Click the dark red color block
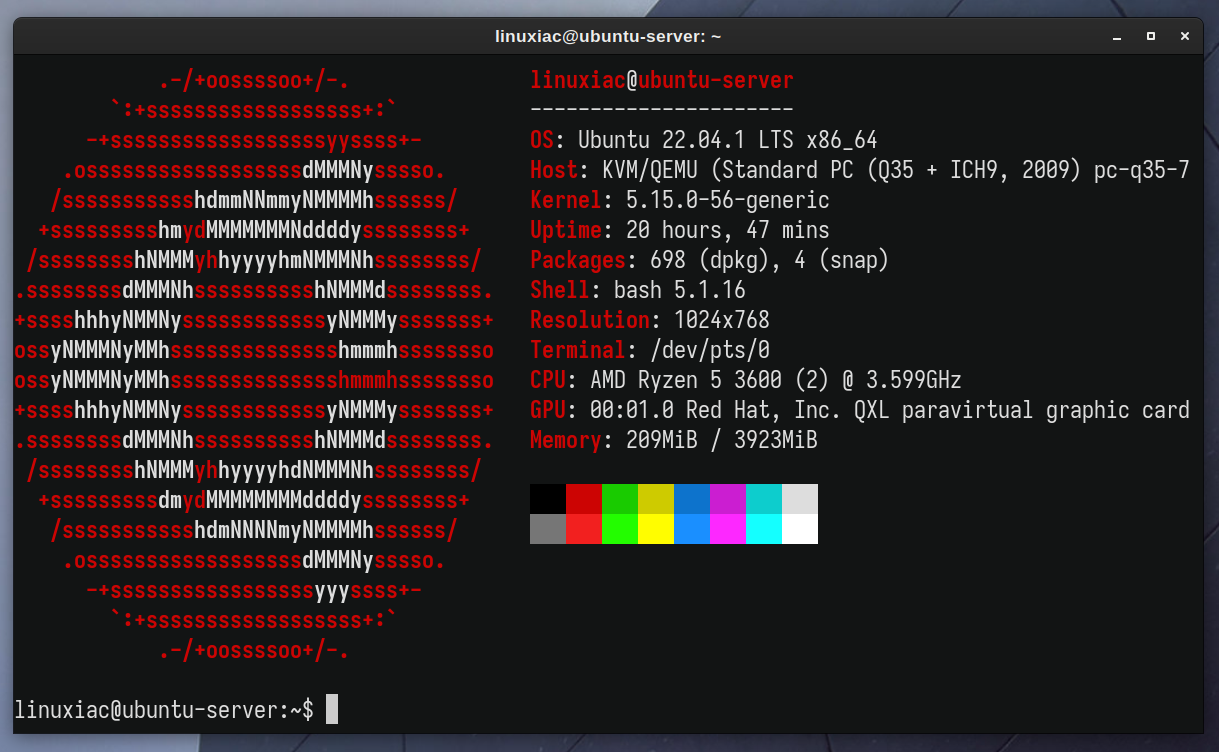The image size is (1219, 752). coord(584,499)
